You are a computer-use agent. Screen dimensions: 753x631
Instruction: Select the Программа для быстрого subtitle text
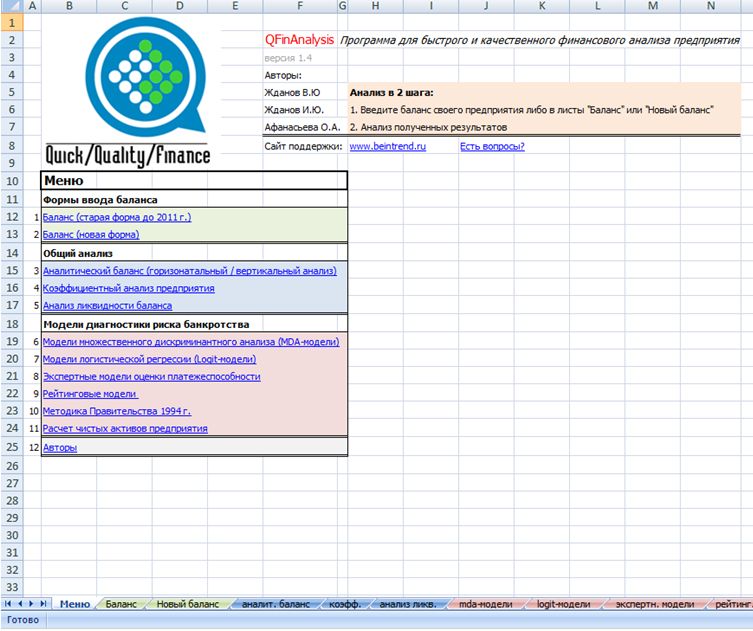coord(540,40)
